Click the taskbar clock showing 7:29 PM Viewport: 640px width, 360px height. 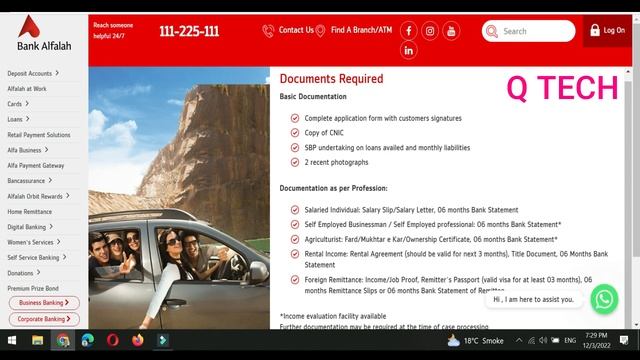pos(596,340)
